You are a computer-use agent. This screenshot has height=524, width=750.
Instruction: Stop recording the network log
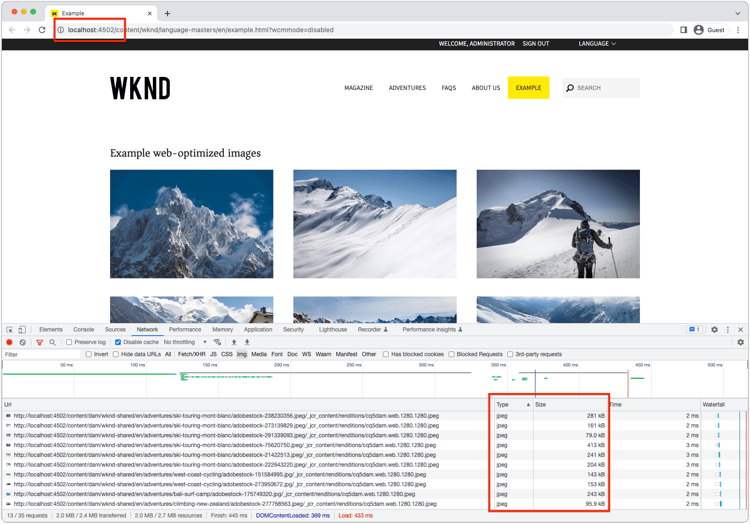[9, 342]
